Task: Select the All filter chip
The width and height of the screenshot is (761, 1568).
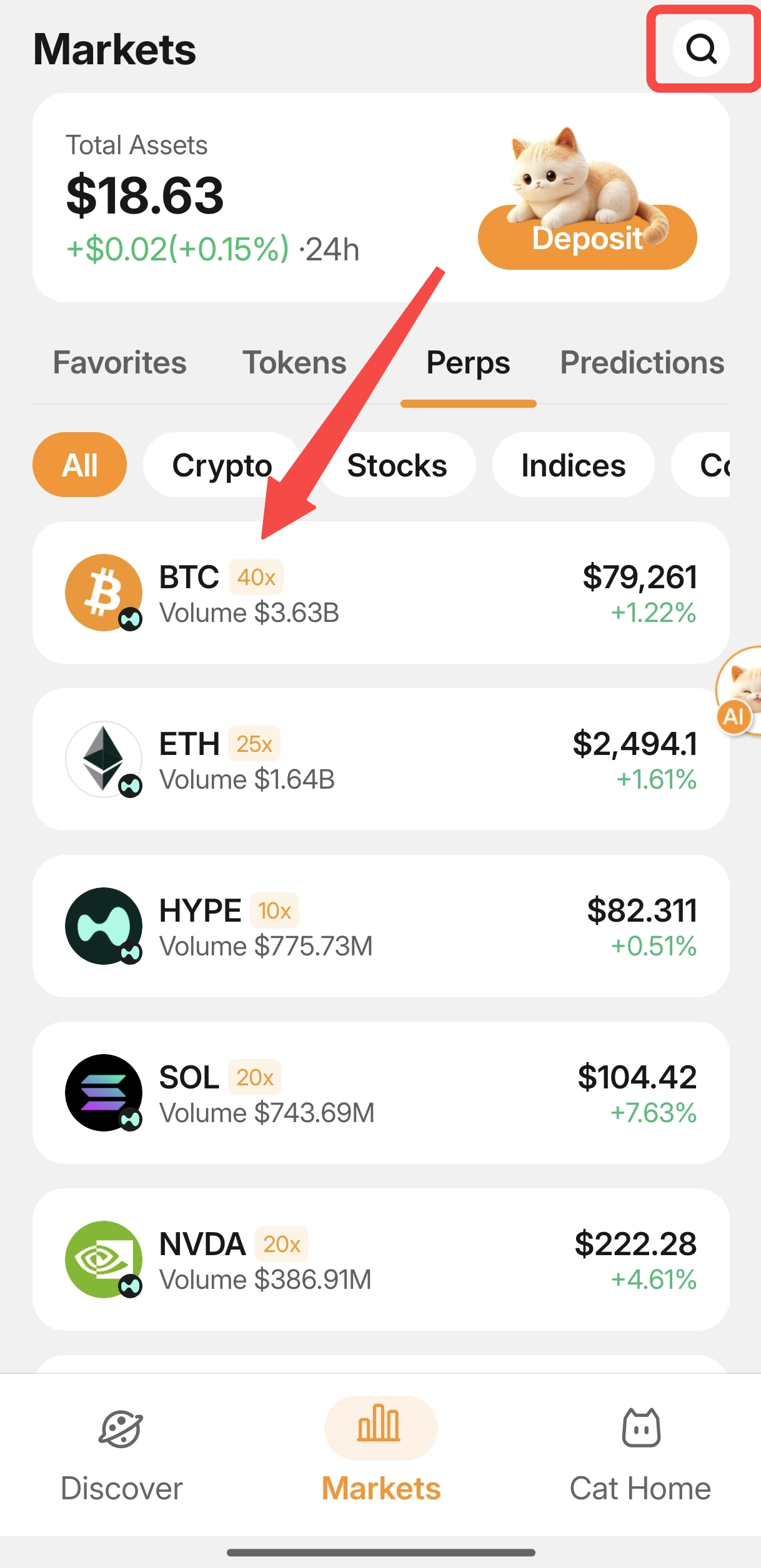Action: coord(79,465)
